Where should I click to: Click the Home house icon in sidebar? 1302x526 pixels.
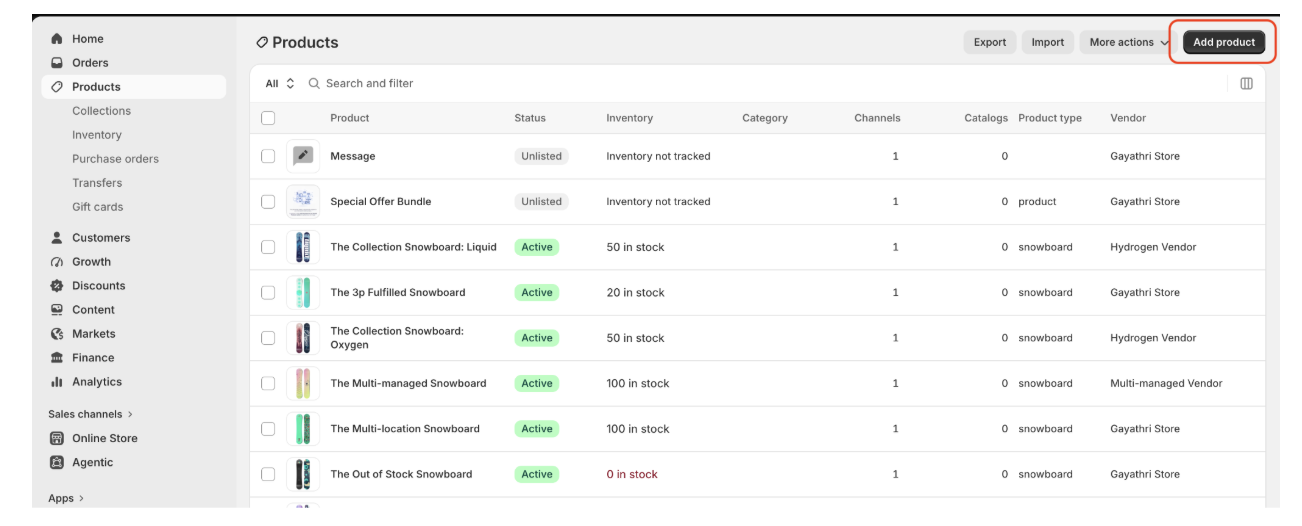57,39
